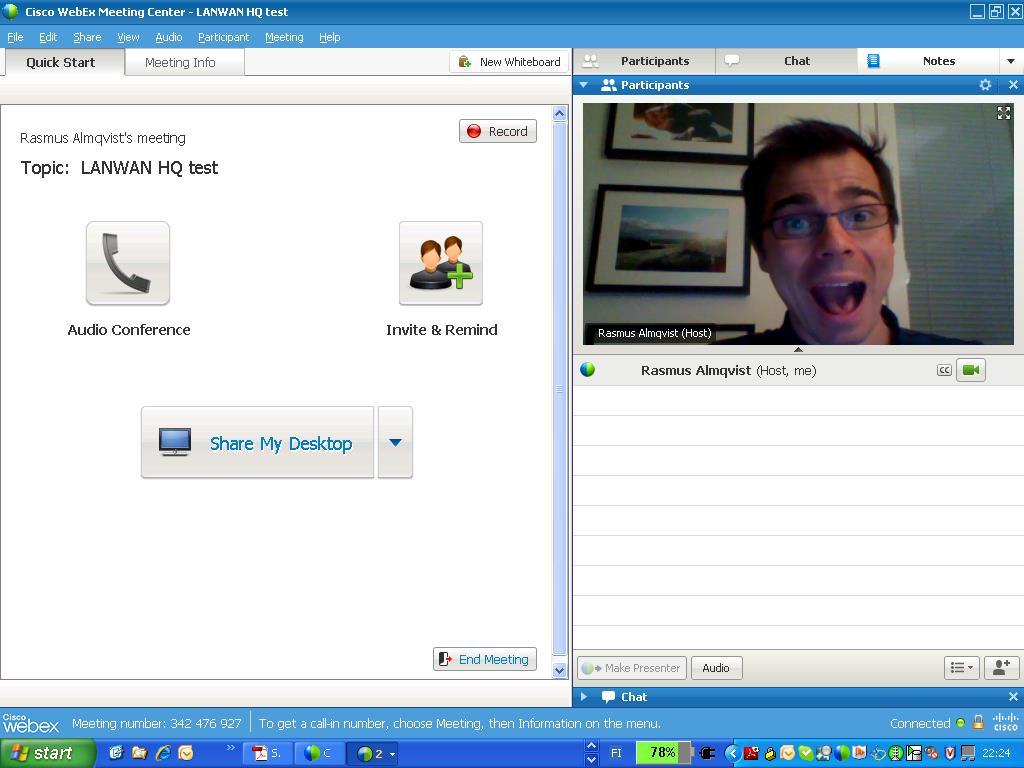Expand quick launch overflow chevron

(230, 748)
